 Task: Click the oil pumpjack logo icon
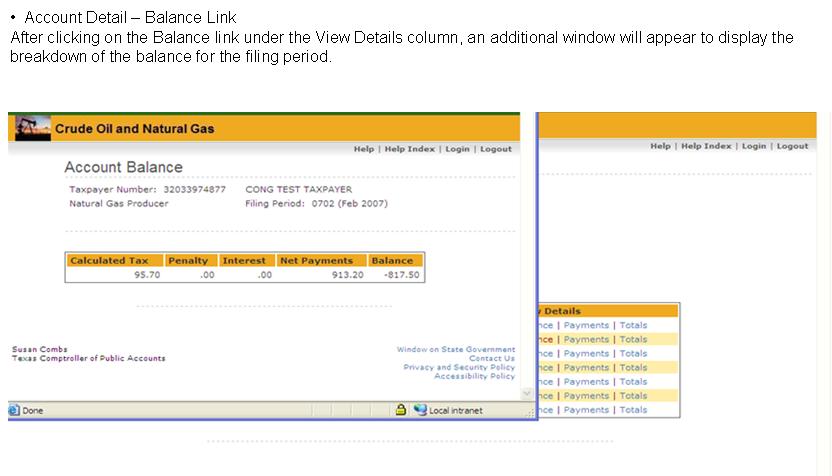tap(32, 128)
